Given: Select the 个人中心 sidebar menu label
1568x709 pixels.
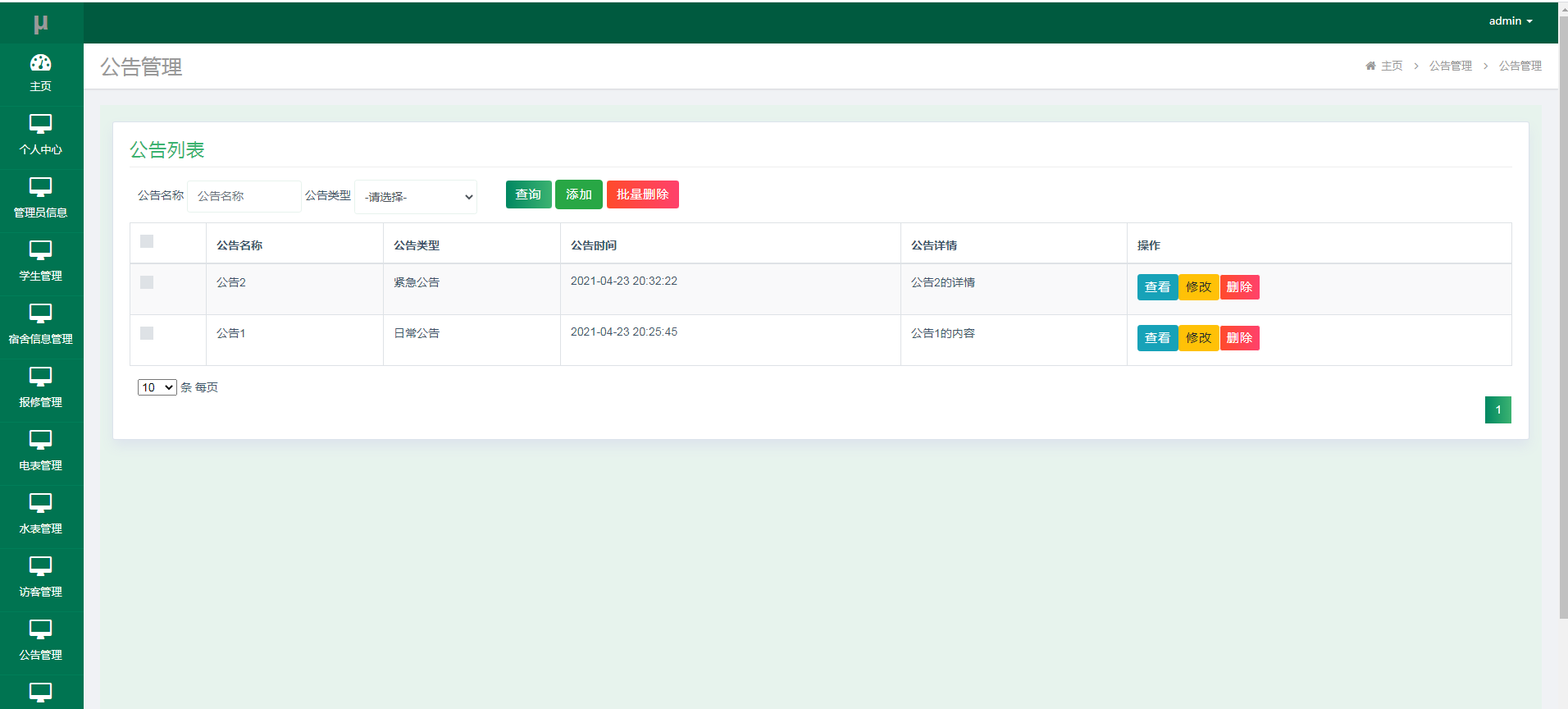Looking at the screenshot, I should tap(41, 149).
